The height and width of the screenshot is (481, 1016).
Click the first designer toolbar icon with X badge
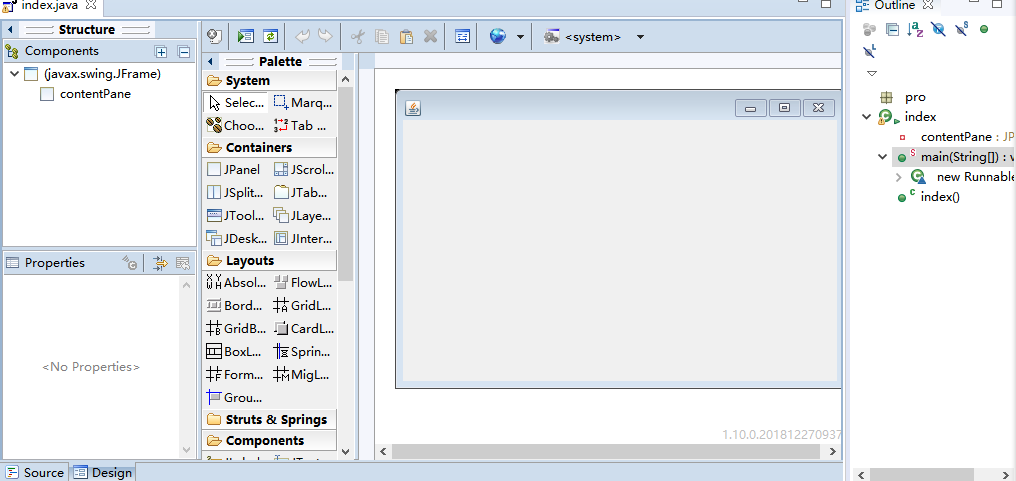(x=214, y=37)
